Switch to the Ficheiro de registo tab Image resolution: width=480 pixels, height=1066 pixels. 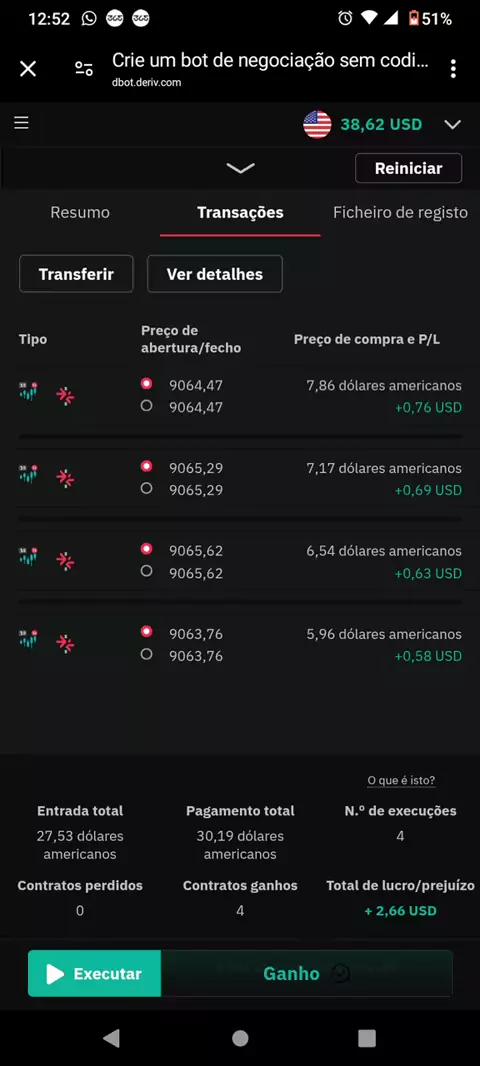[x=400, y=213]
